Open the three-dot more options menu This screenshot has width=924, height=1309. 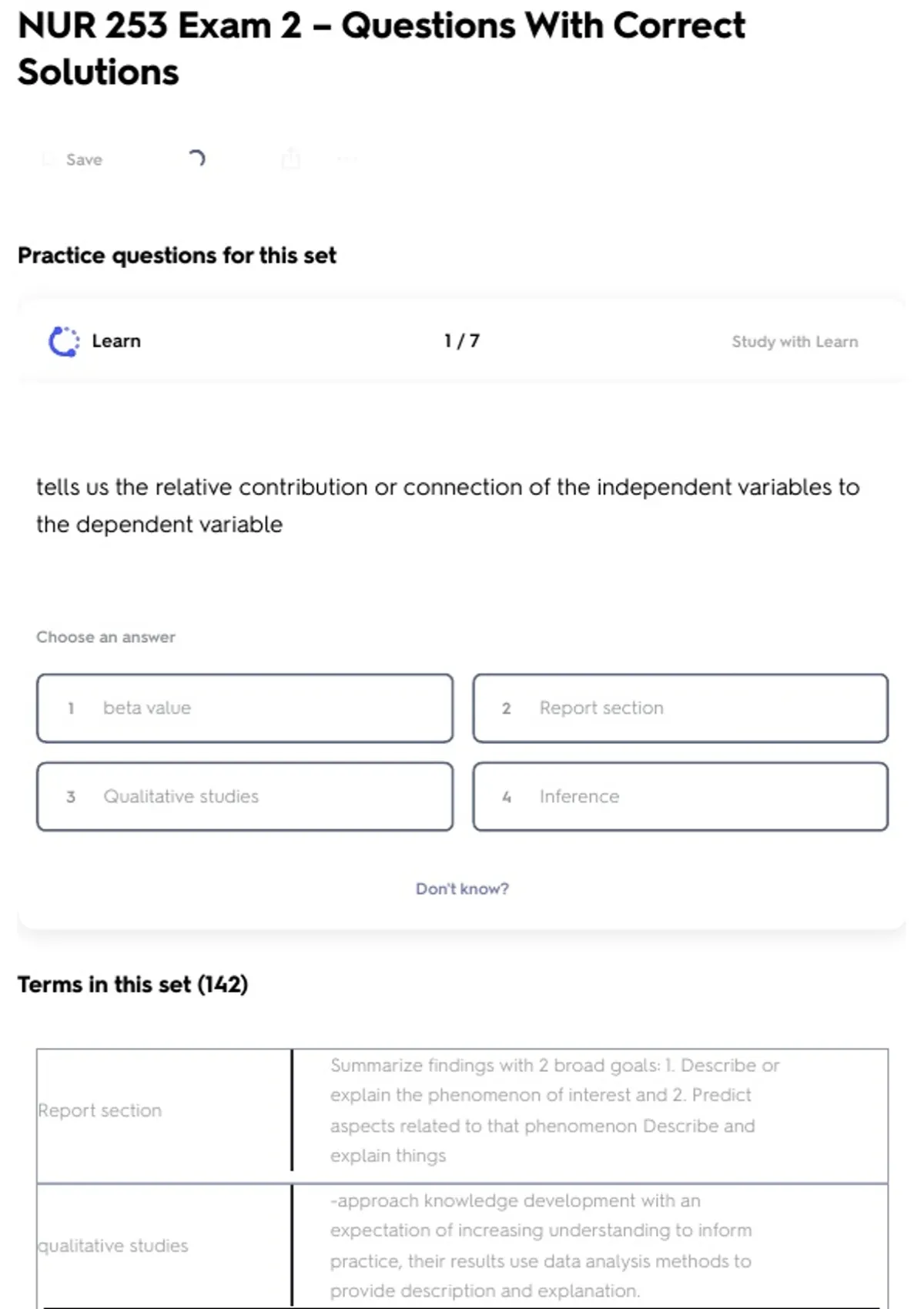[347, 159]
